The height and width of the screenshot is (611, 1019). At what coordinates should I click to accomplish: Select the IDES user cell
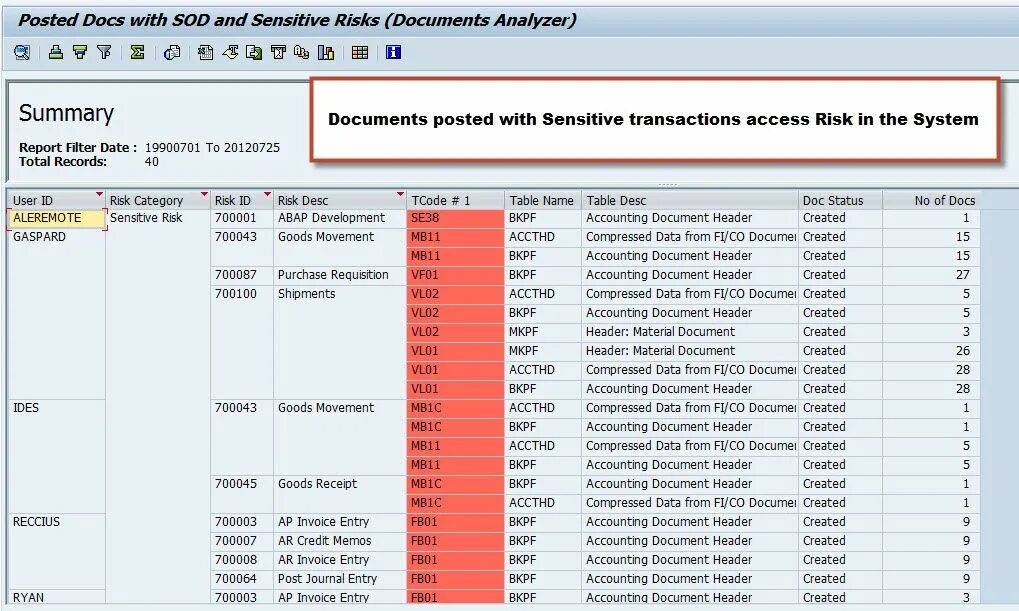56,456
